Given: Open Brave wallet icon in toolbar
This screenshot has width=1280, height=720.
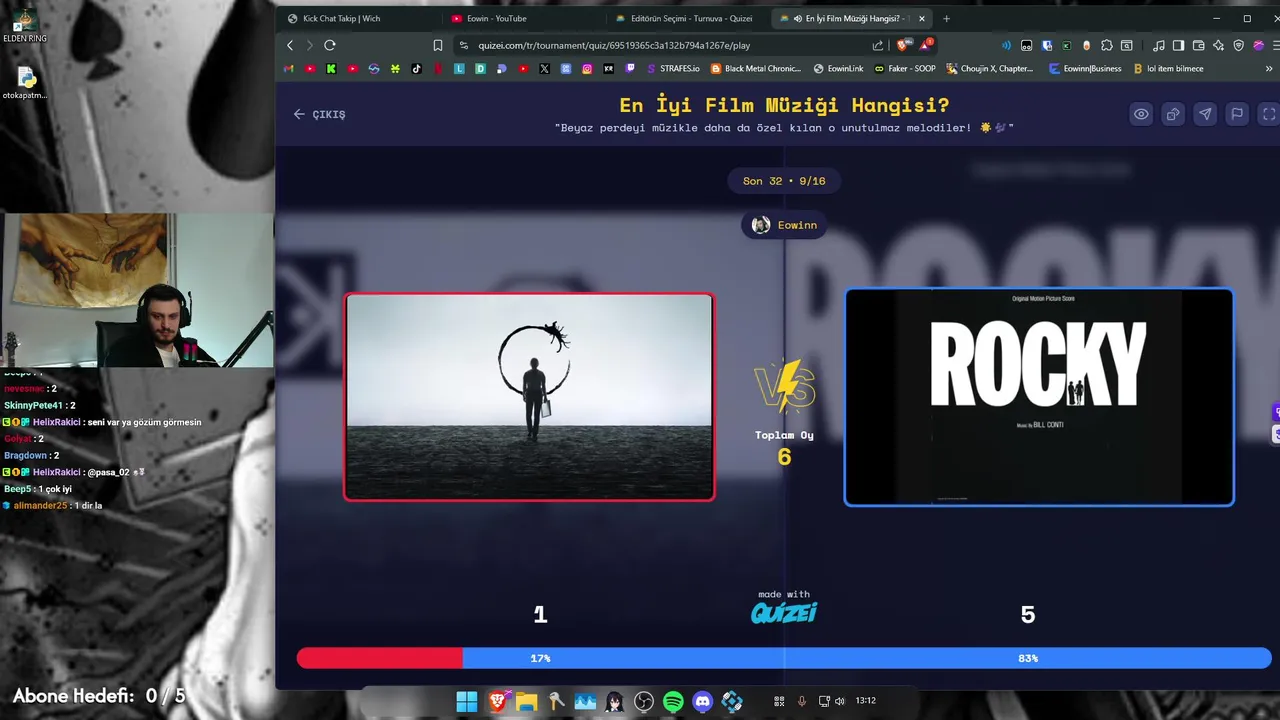Looking at the screenshot, I should coord(1198,45).
